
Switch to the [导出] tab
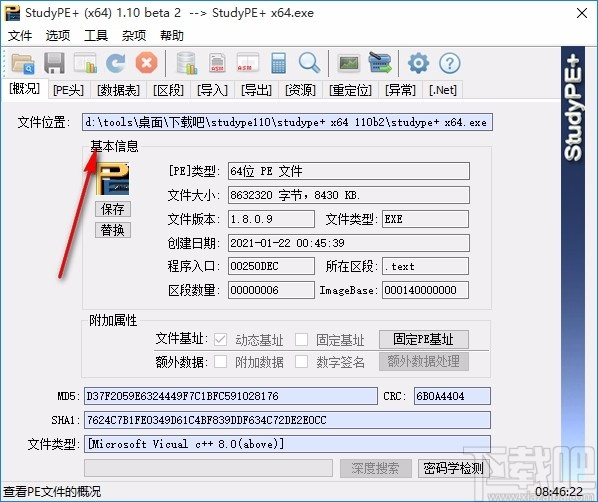(256, 90)
